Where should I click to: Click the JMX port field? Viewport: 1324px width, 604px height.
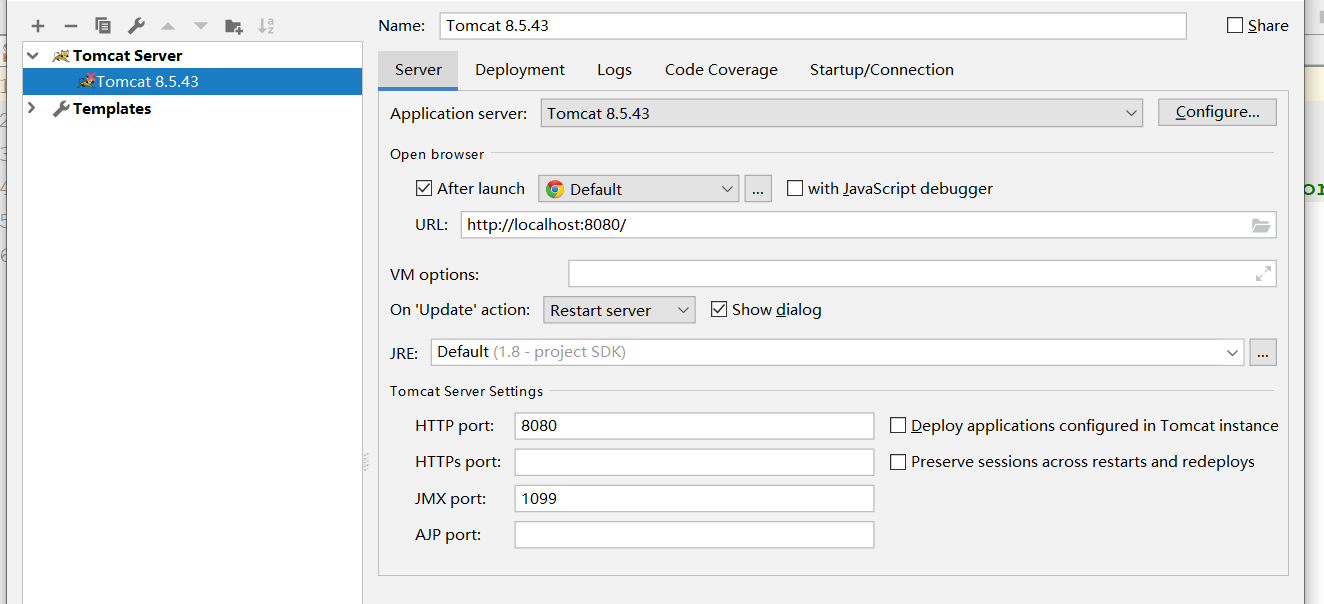(694, 498)
